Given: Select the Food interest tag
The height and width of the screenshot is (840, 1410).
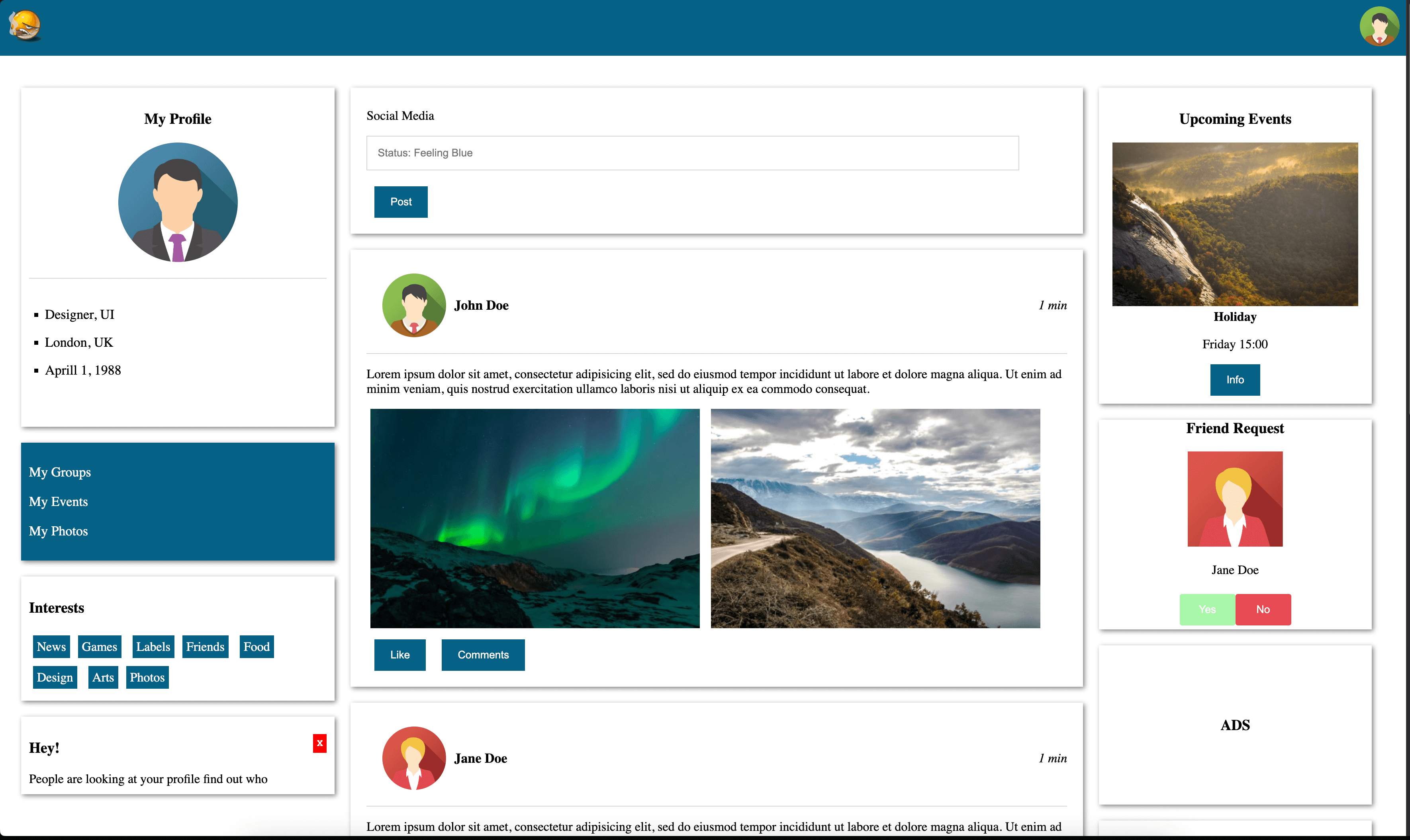Looking at the screenshot, I should (x=257, y=647).
